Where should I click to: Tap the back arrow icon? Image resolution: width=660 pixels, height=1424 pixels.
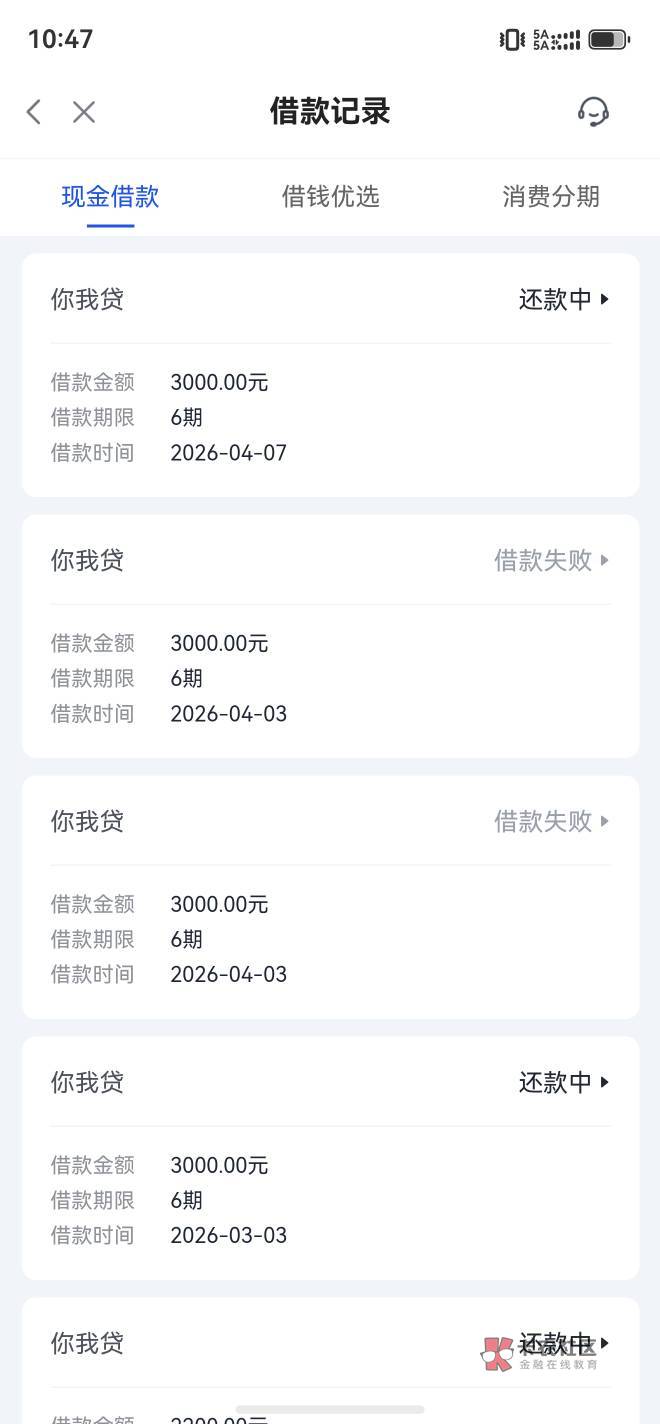pos(34,112)
